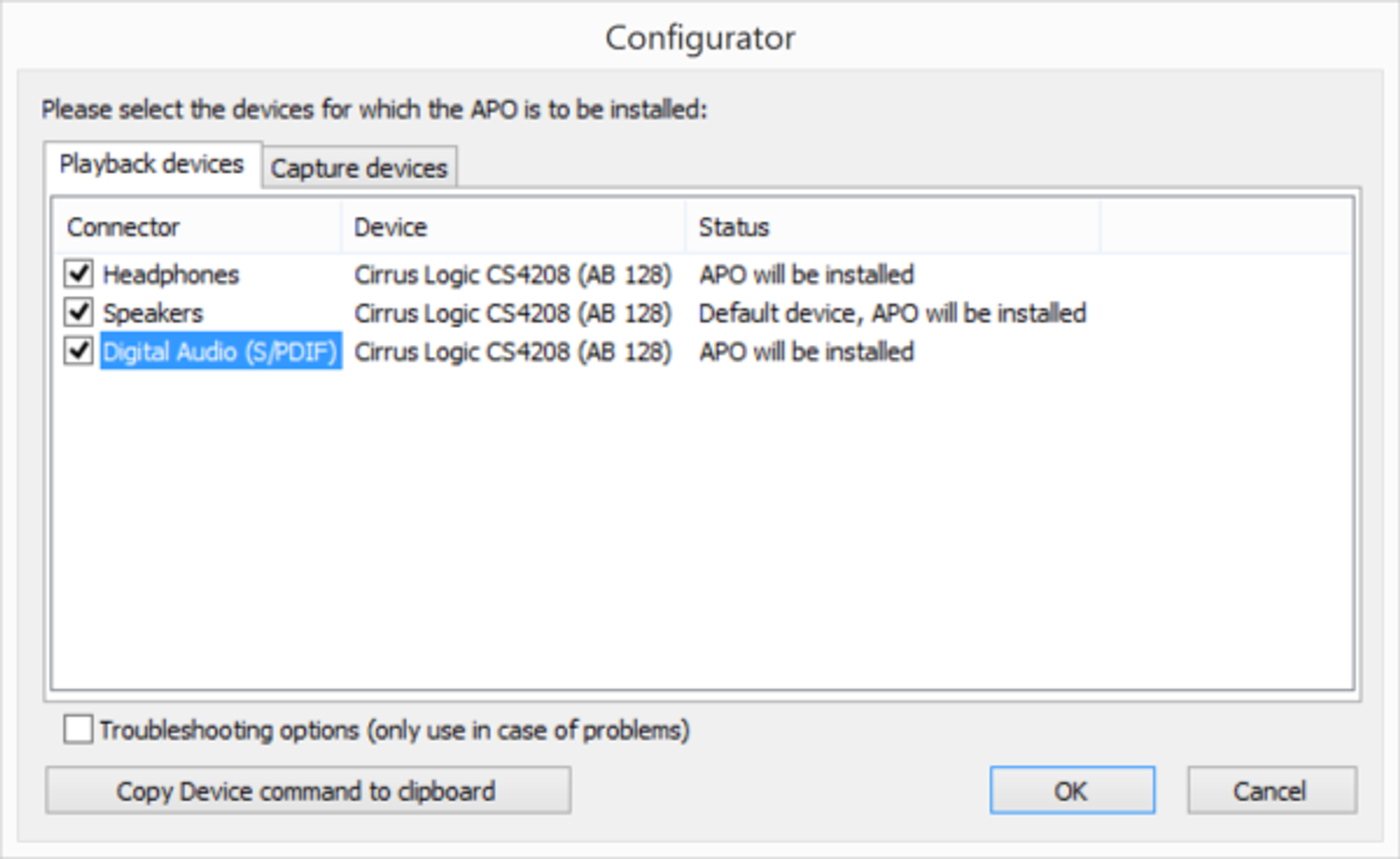Copy Device command to clipboard
Image resolution: width=1400 pixels, height=859 pixels.
coord(308,790)
